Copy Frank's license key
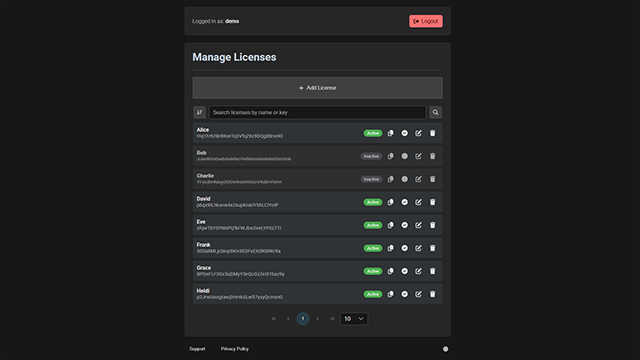Image resolution: width=640 pixels, height=360 pixels. tap(391, 248)
